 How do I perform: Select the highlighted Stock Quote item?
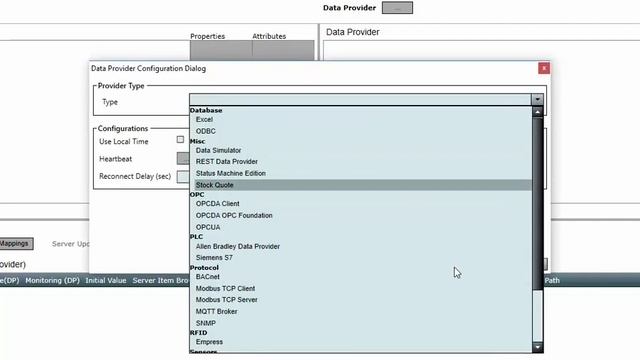point(362,185)
